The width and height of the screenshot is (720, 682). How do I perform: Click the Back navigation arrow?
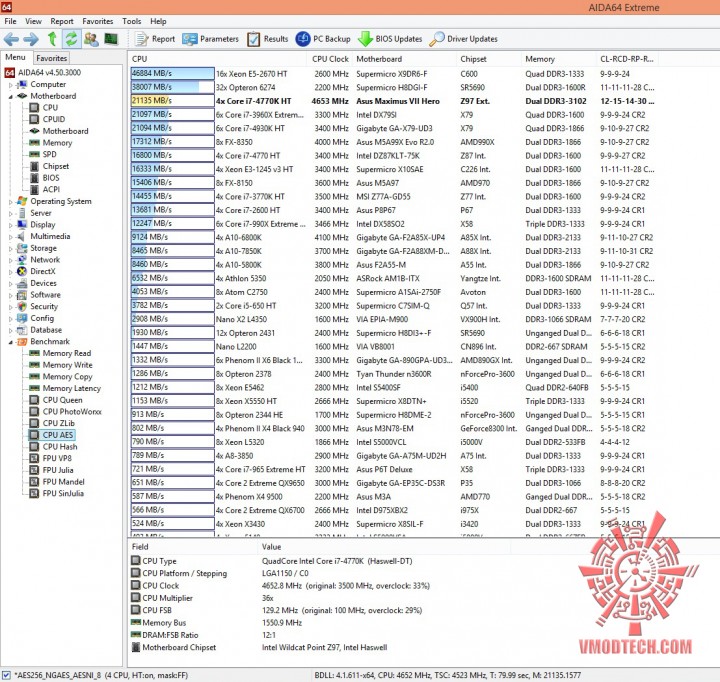click(x=11, y=39)
